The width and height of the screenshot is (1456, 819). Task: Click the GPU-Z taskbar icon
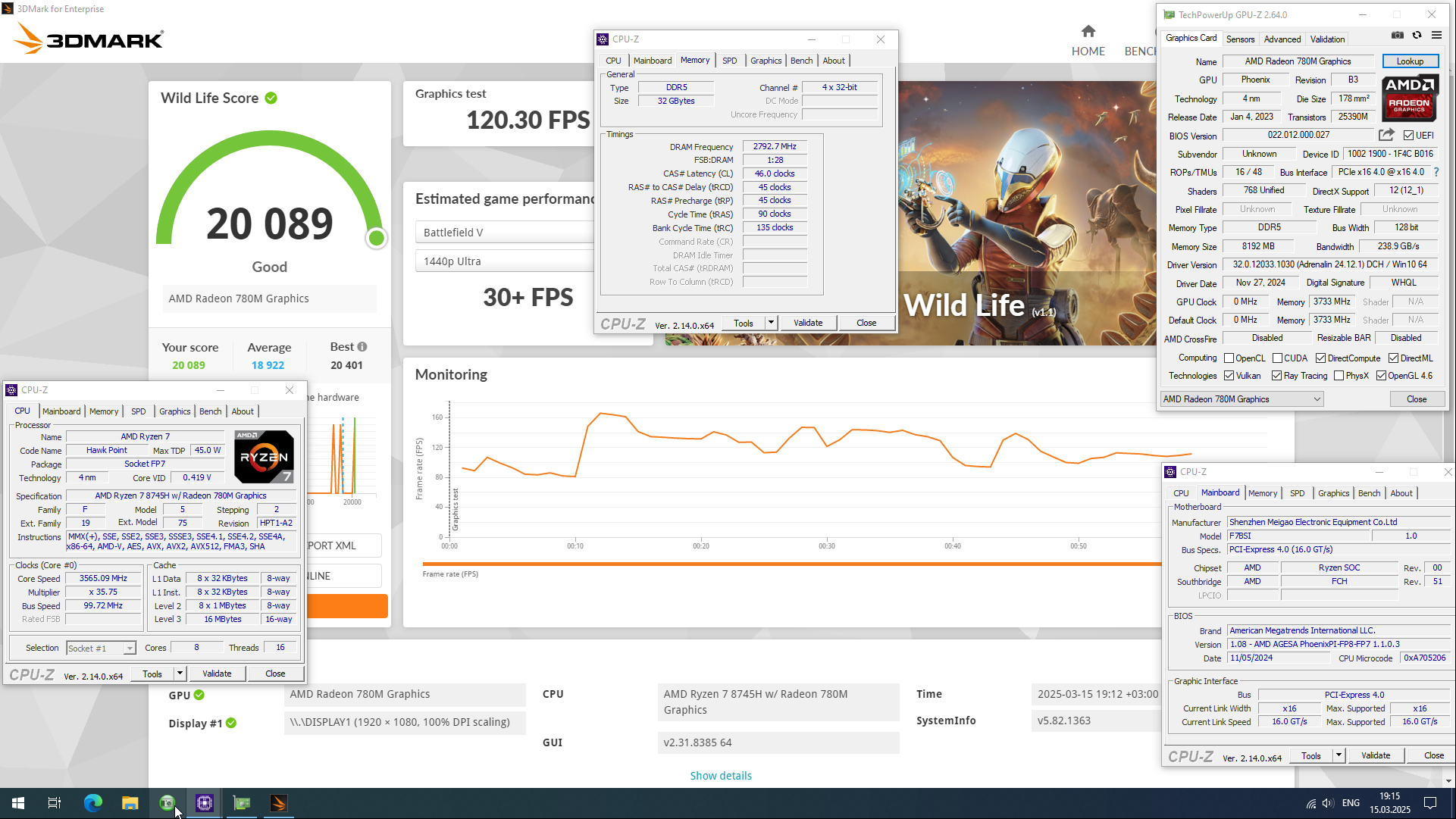click(242, 803)
